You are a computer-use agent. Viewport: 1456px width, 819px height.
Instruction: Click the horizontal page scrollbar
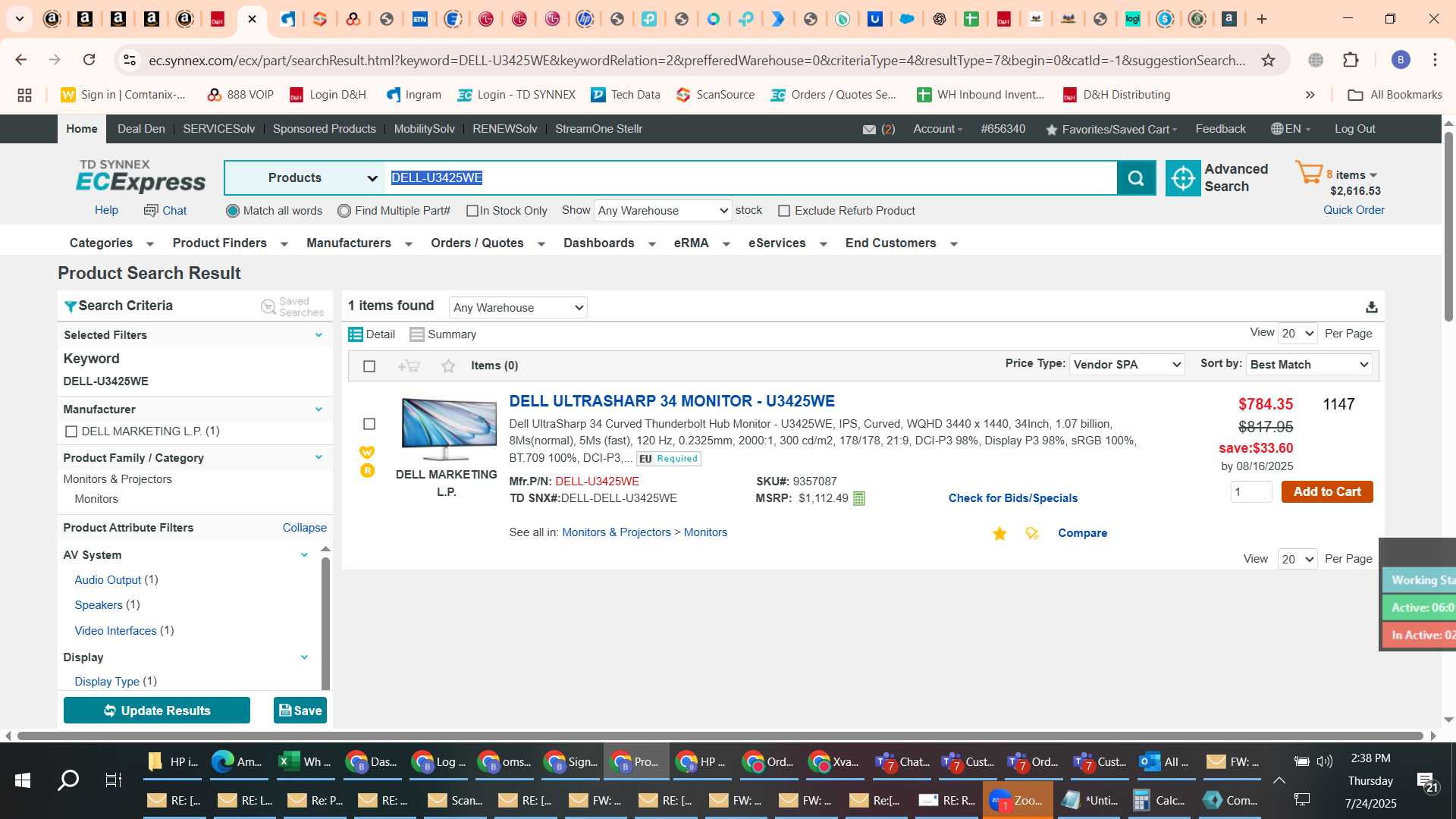719,736
